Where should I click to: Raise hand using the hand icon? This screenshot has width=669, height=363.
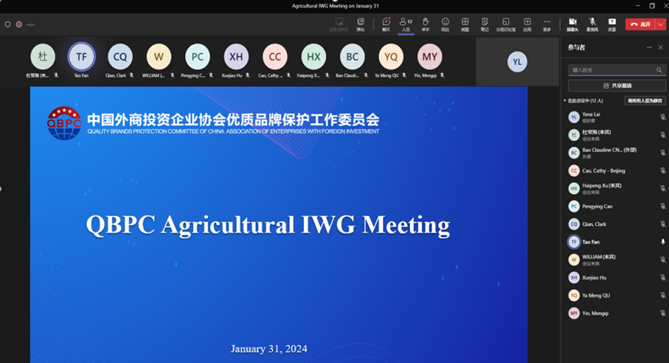click(x=425, y=24)
